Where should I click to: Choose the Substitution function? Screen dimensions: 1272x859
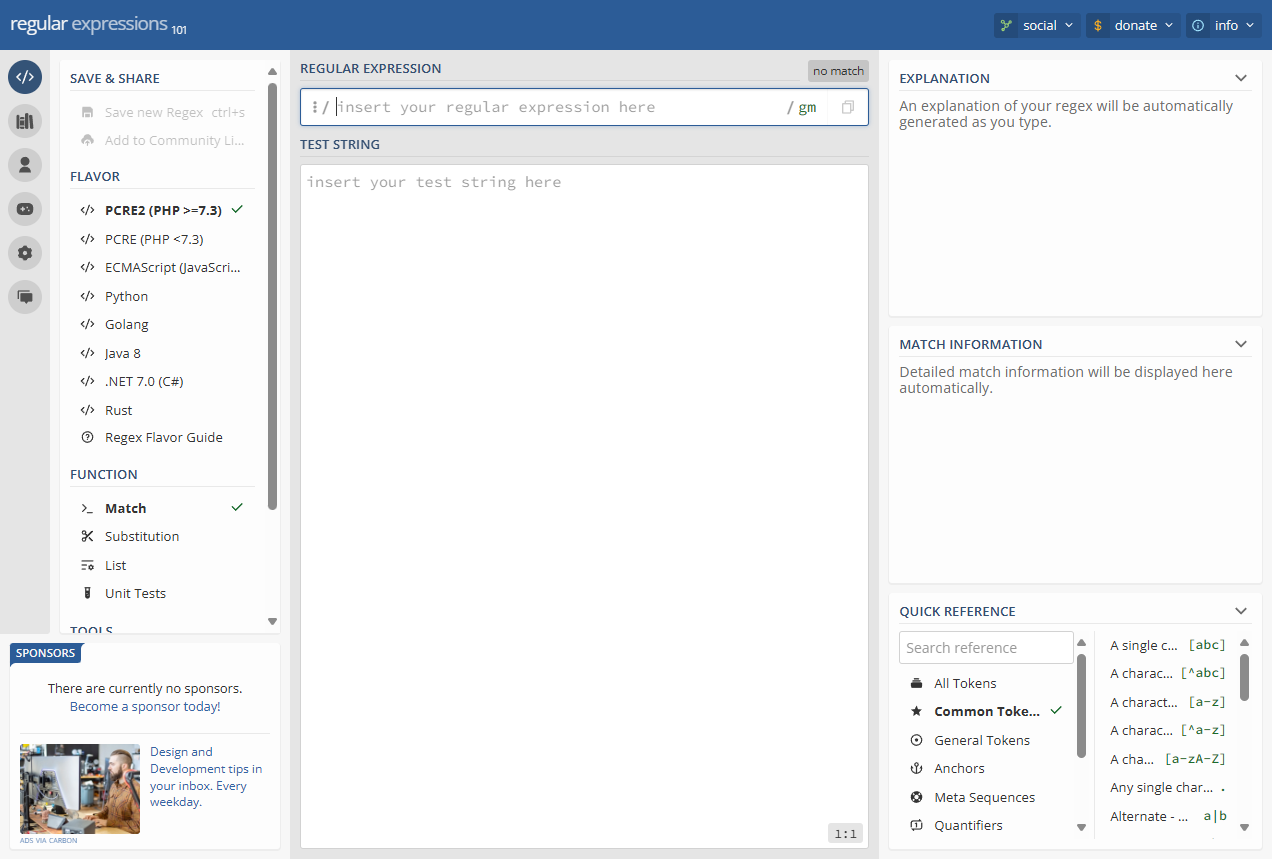tap(142, 536)
